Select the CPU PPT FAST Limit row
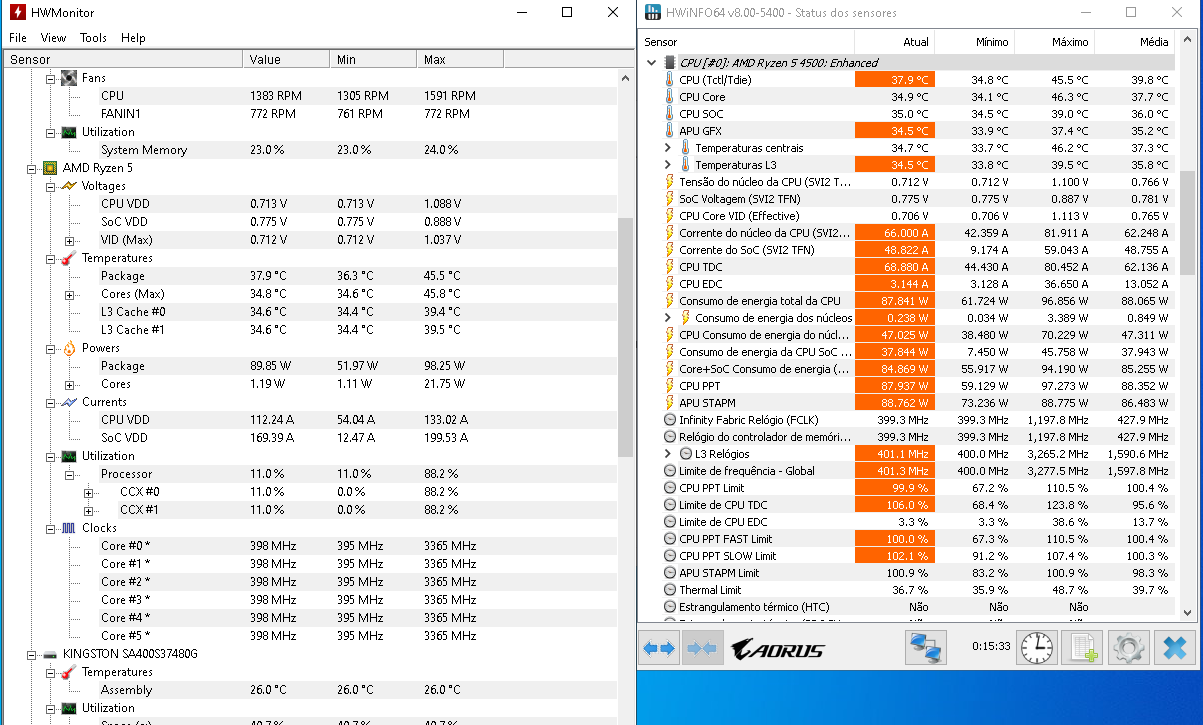Viewport: 1203px width, 725px height. point(908,539)
